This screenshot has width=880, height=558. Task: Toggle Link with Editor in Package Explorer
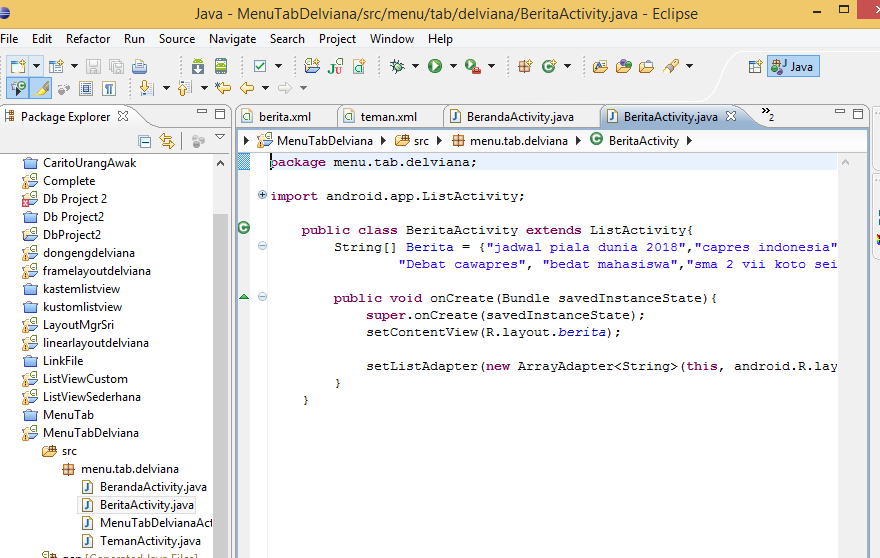[167, 141]
